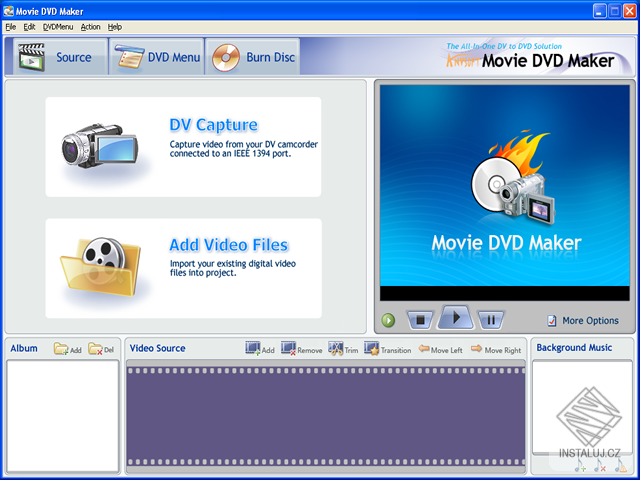
Task: Stop the preview playback
Action: (x=420, y=320)
